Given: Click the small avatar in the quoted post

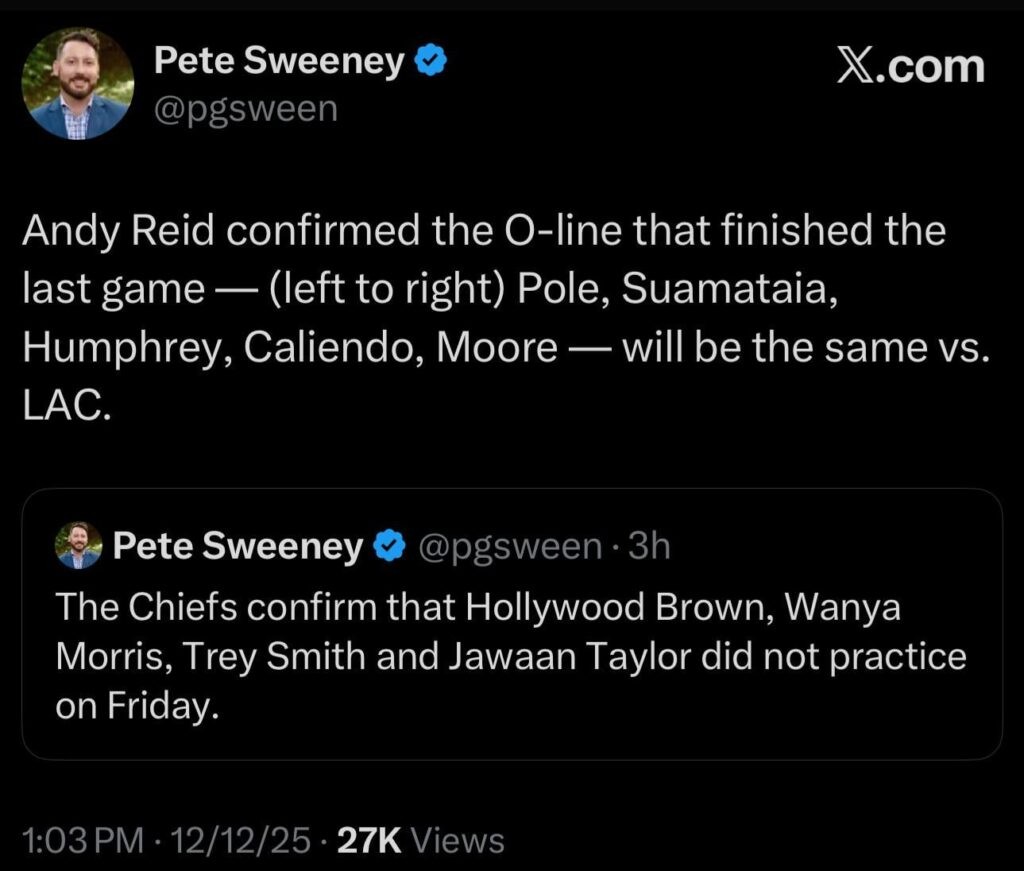Looking at the screenshot, I should click(79, 546).
